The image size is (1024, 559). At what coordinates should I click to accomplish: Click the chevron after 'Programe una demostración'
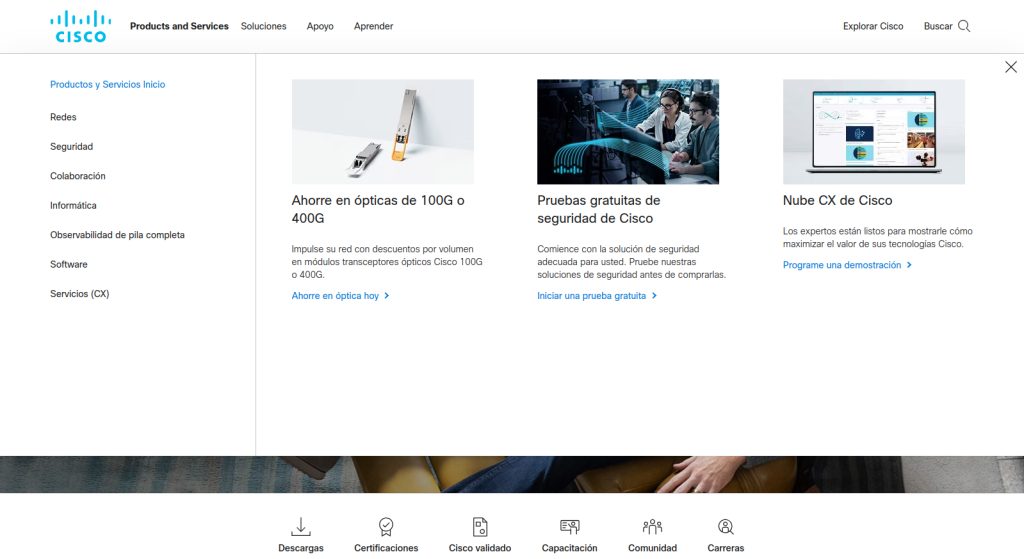[x=909, y=265]
